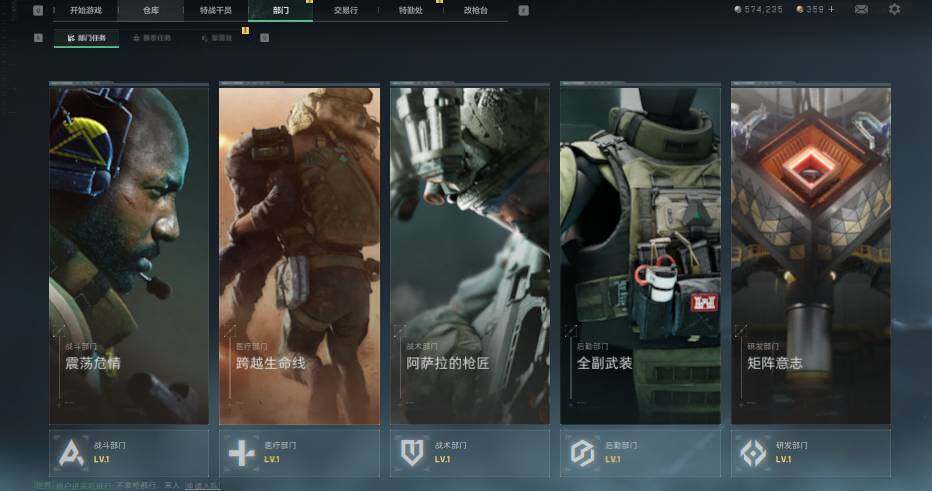Open the 全副武装 mission card
This screenshot has width=932, height=491.
point(640,254)
